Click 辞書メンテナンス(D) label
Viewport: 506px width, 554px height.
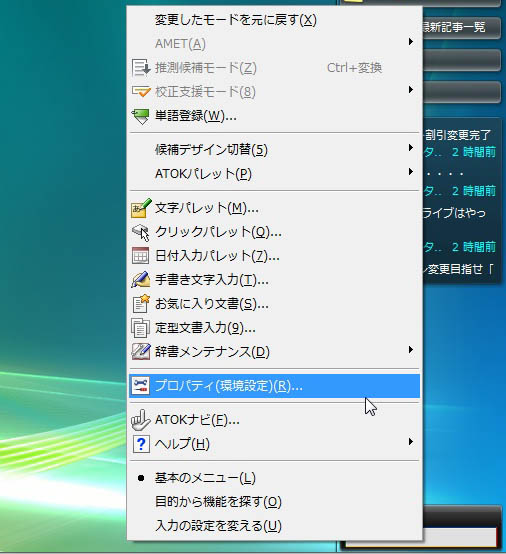click(x=212, y=352)
